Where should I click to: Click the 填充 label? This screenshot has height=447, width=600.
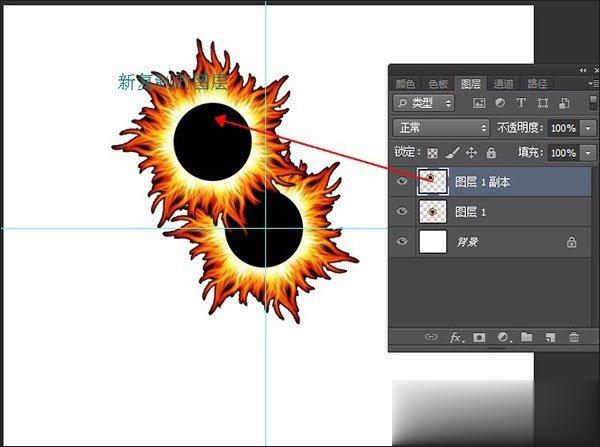coord(530,152)
